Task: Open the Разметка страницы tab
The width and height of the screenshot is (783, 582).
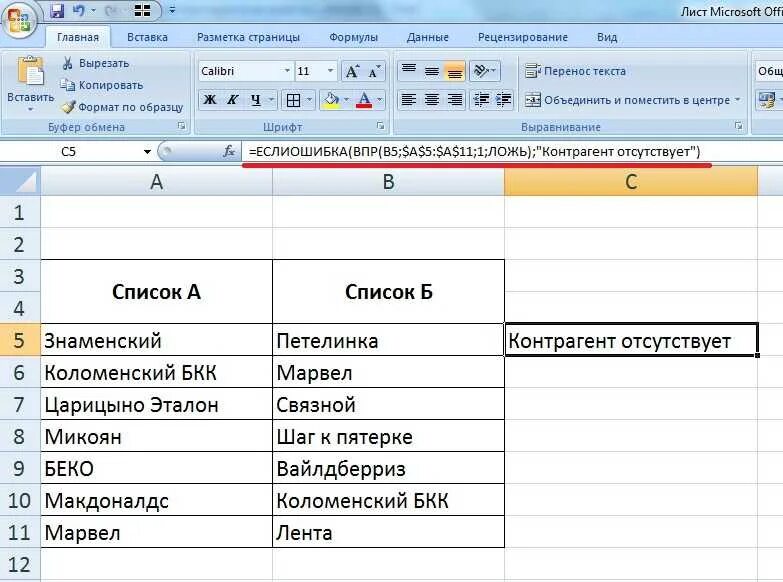Action: point(248,37)
